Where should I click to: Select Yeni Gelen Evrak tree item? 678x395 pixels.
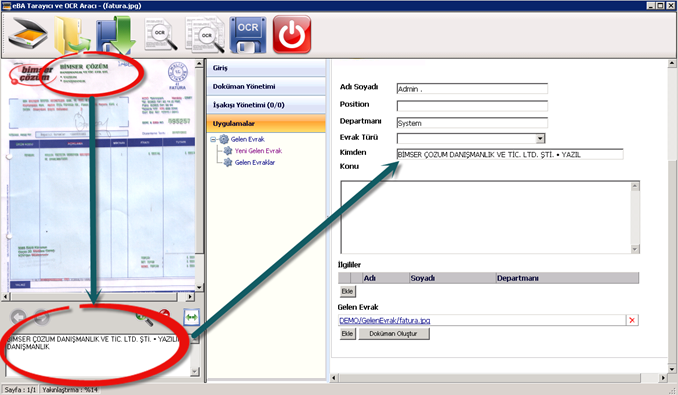click(258, 151)
